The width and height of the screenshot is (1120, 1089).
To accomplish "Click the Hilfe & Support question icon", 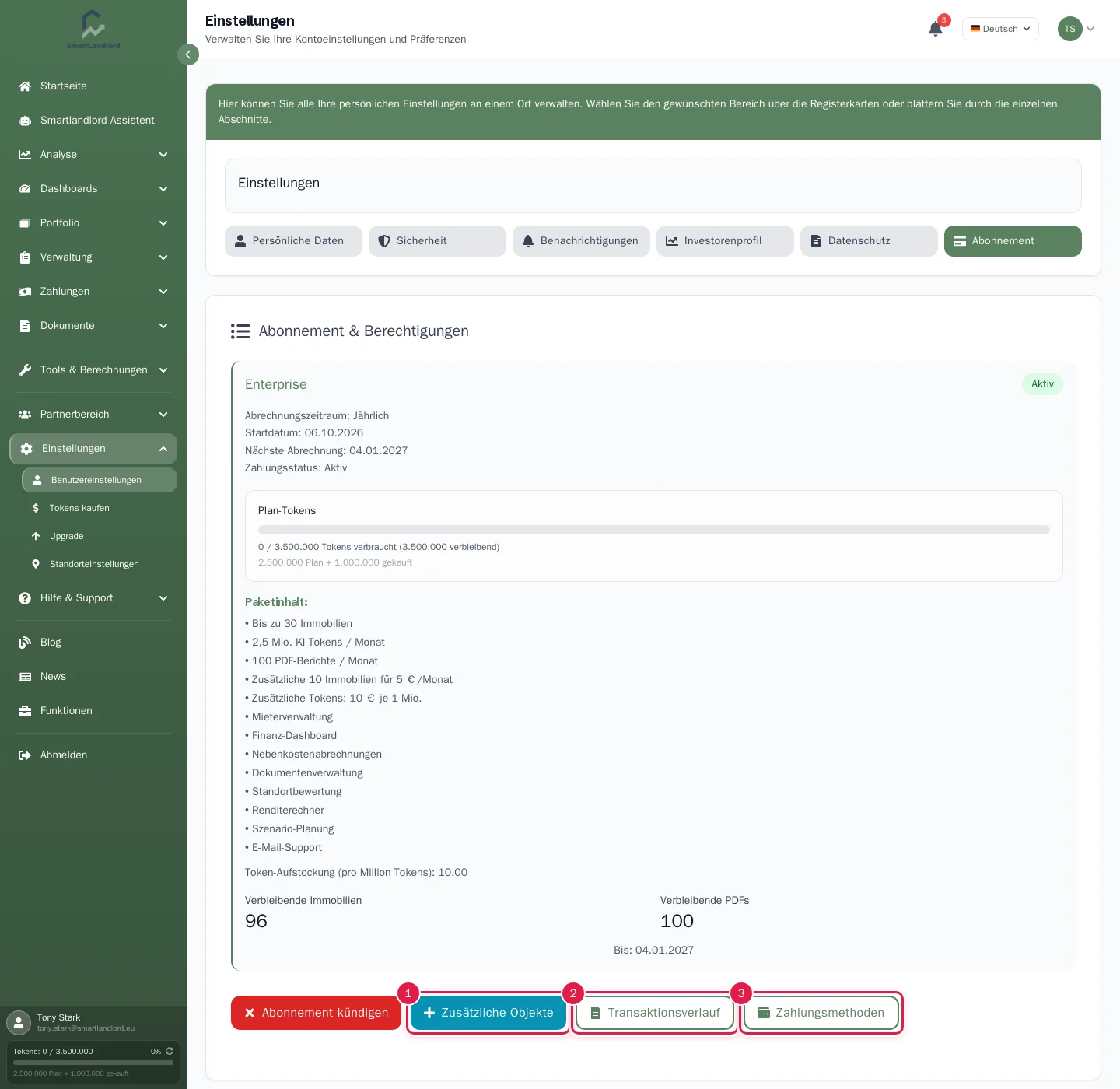I will [x=25, y=598].
